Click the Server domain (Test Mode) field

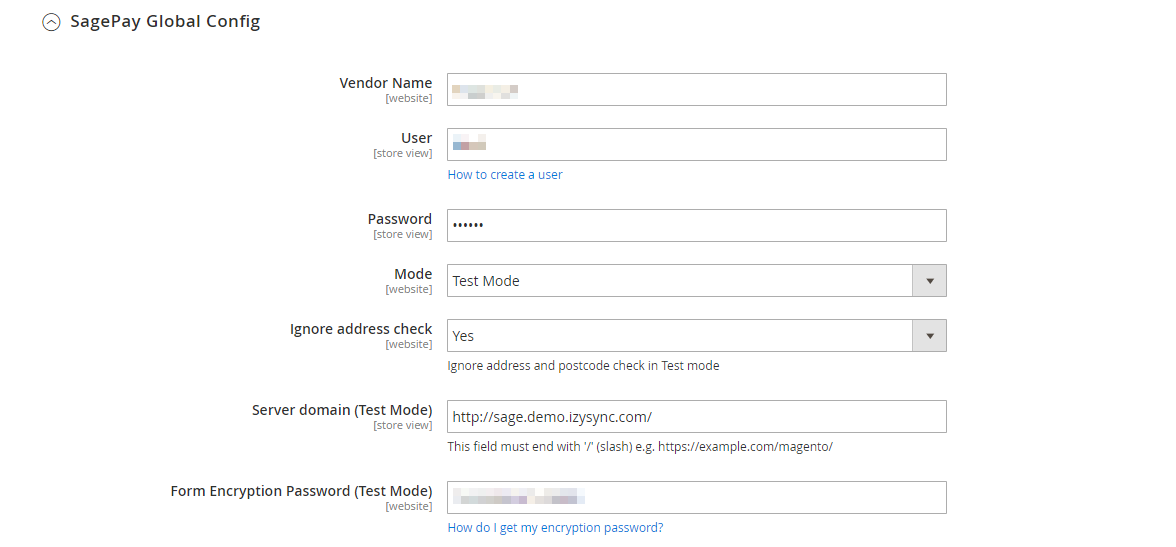(696, 417)
